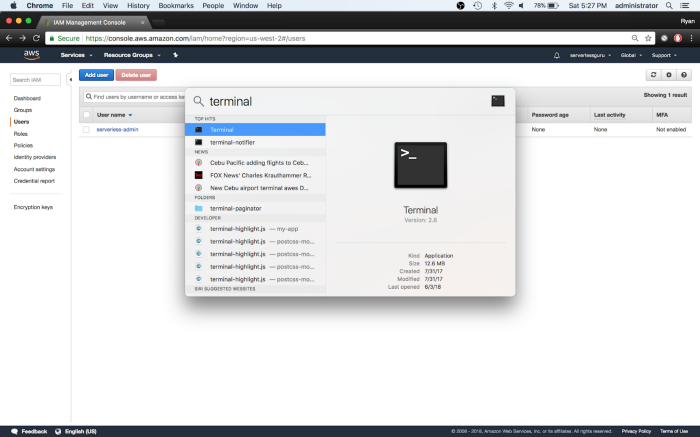Viewport: 700px width, 437px height.
Task: Select FOX News' Charles Krauthammer result
Action: [255, 175]
